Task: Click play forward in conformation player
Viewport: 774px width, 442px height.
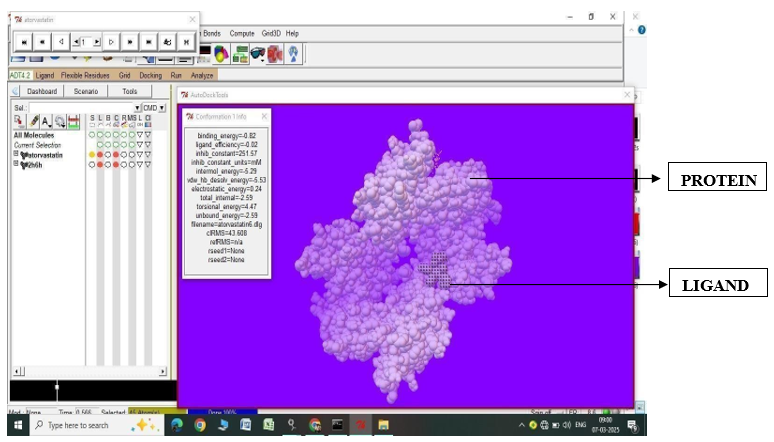Action: (112, 42)
